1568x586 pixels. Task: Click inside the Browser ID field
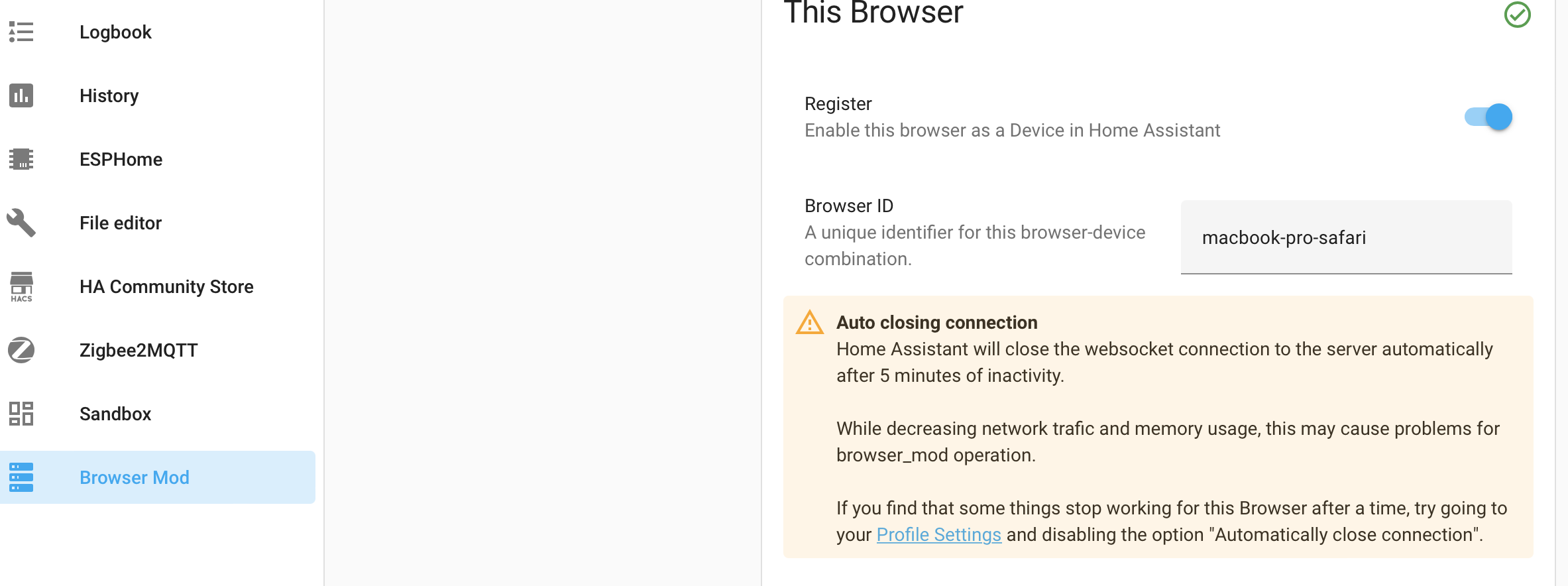pos(1345,237)
